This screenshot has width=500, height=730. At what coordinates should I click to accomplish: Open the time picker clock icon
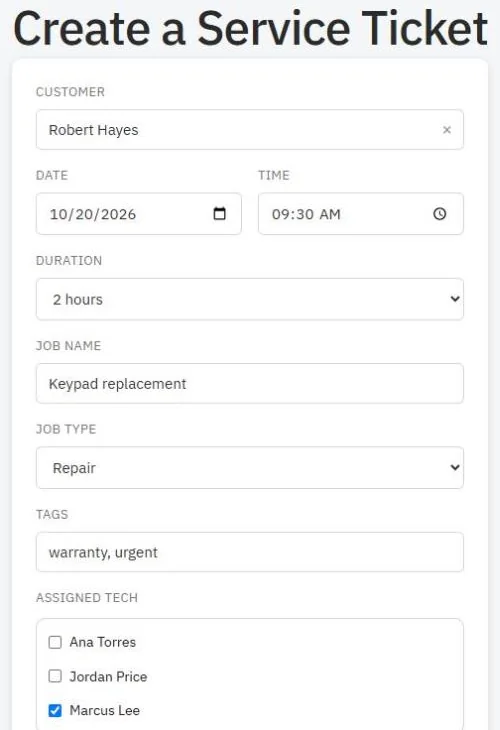(439, 214)
